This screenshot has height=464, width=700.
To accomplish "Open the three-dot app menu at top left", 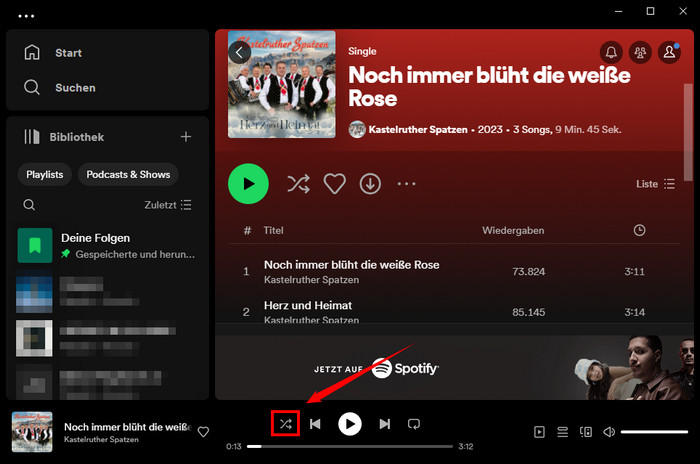I will [x=26, y=16].
